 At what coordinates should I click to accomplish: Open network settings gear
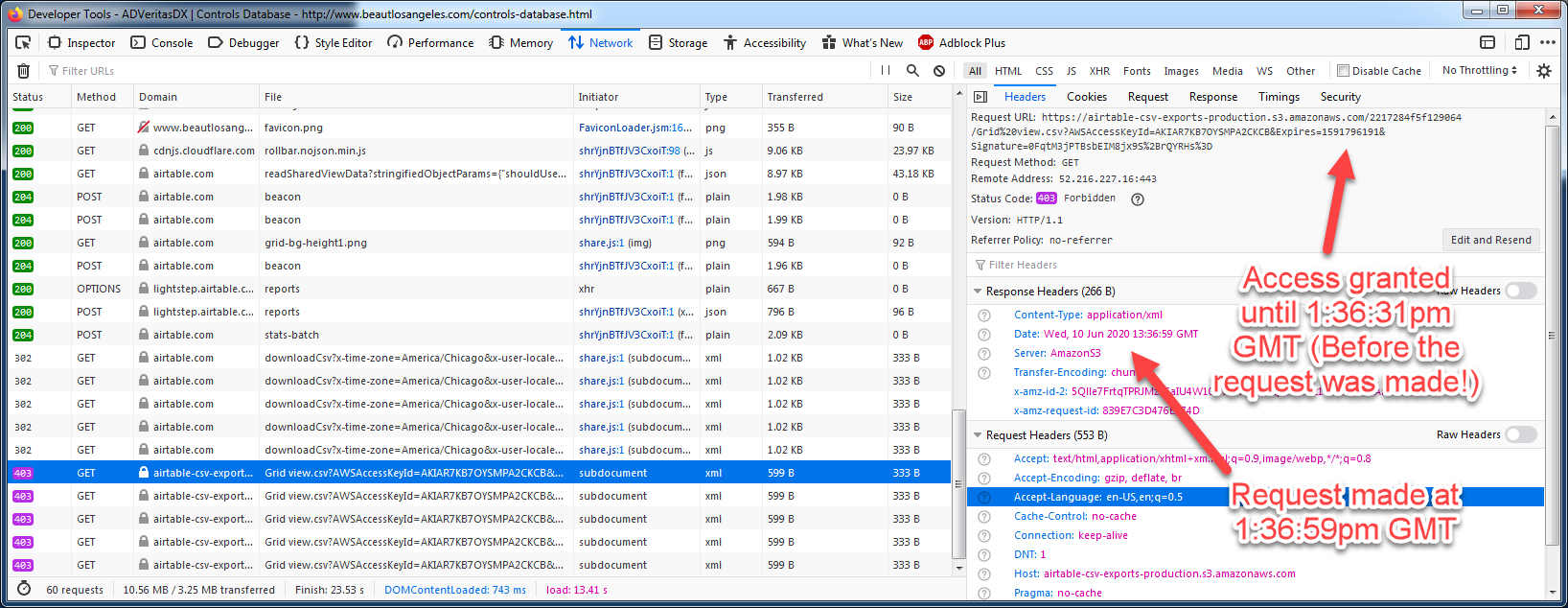pos(1544,71)
